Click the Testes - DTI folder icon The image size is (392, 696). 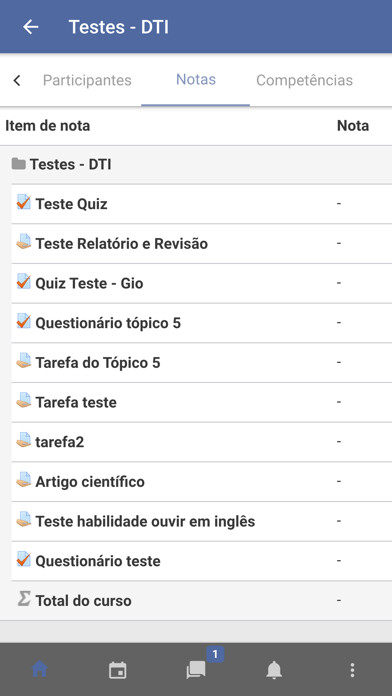(x=19, y=164)
